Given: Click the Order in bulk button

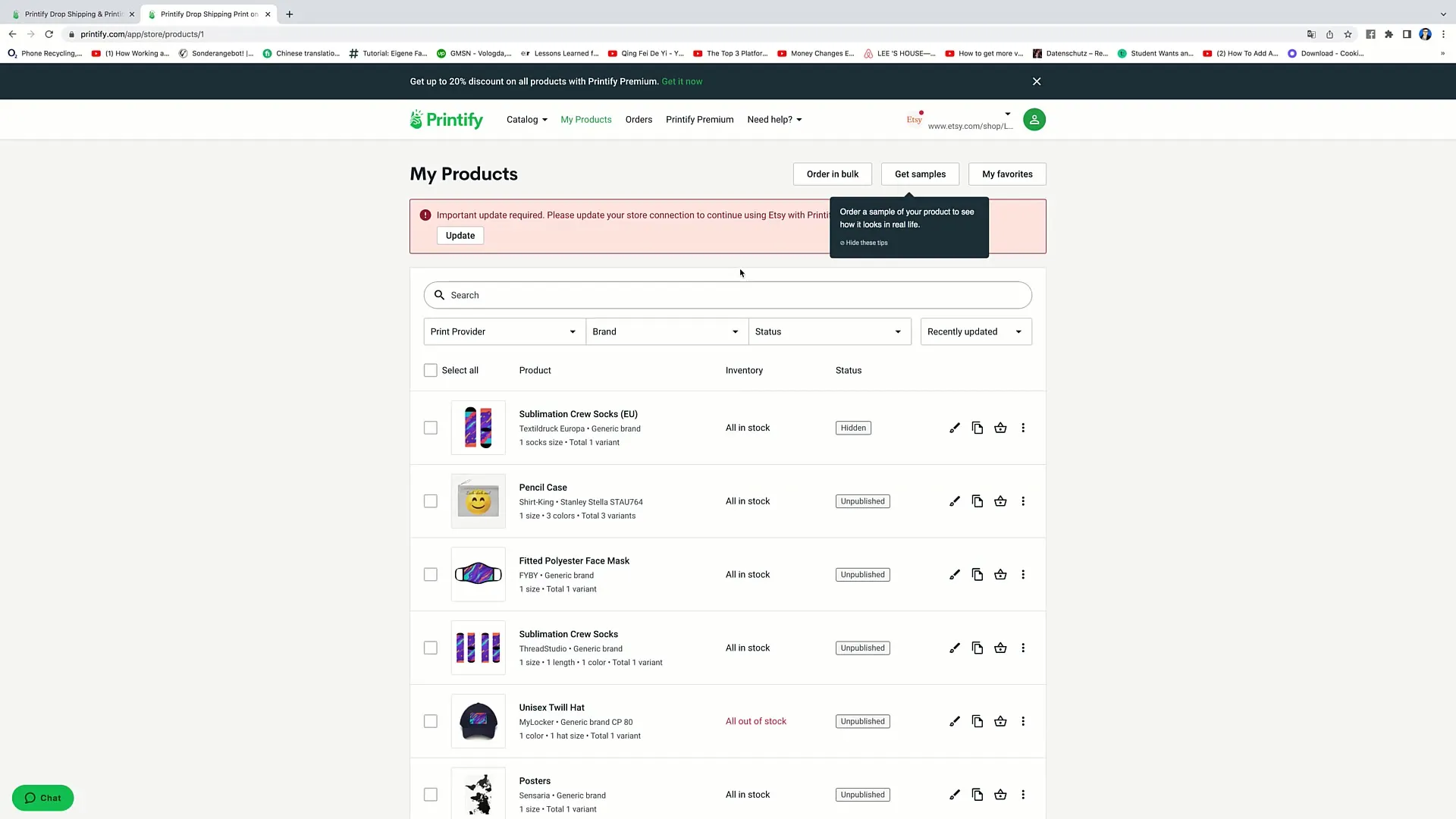Looking at the screenshot, I should coord(832,173).
